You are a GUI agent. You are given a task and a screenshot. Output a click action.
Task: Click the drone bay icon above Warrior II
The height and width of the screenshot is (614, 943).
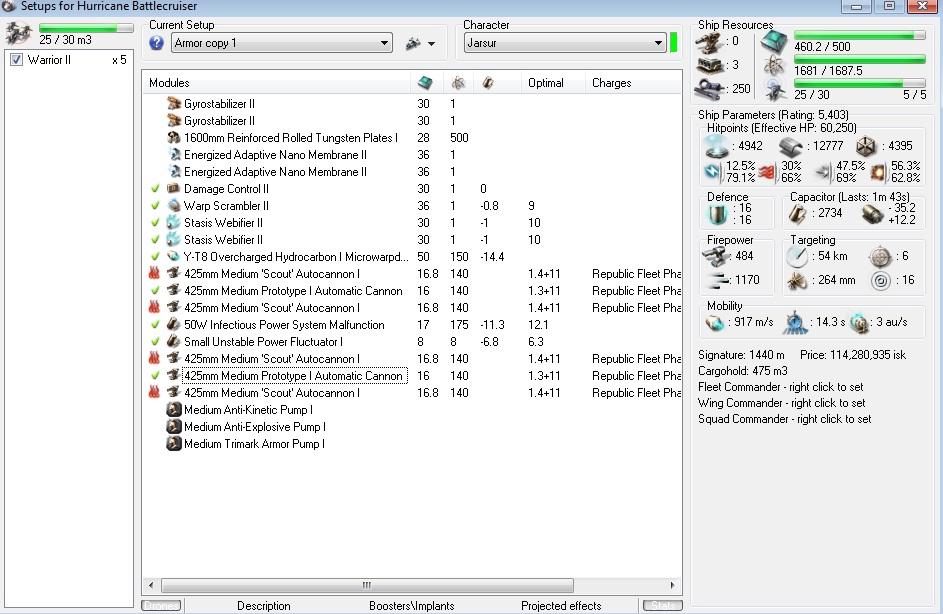point(17,34)
